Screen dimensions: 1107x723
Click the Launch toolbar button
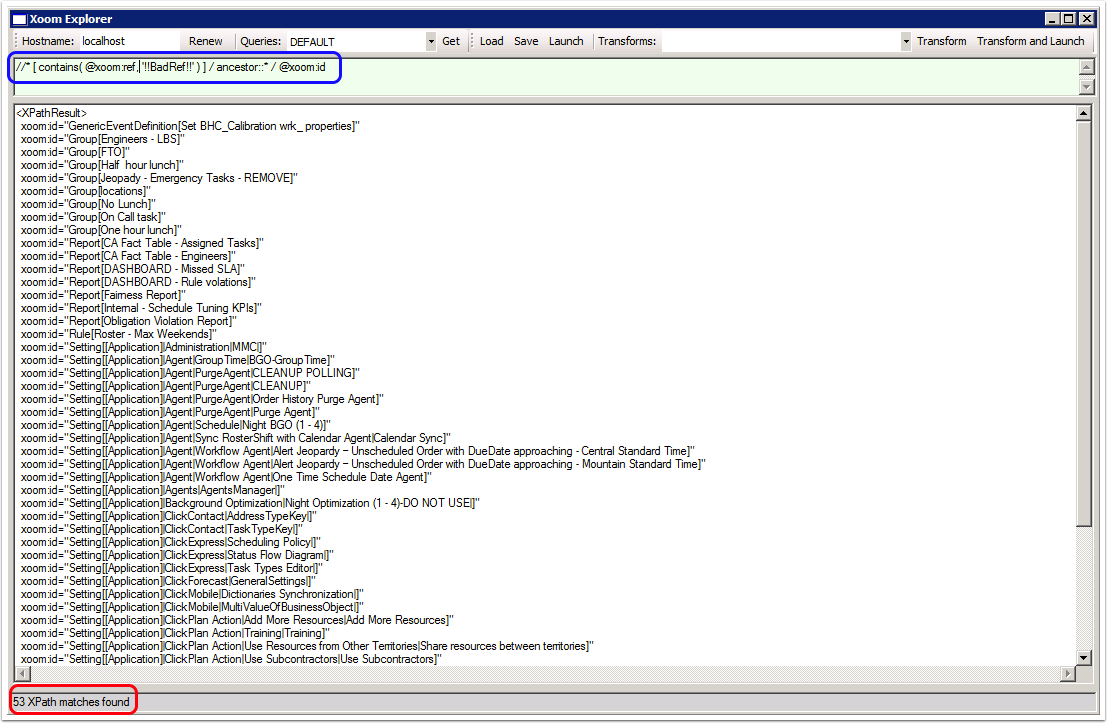point(566,41)
